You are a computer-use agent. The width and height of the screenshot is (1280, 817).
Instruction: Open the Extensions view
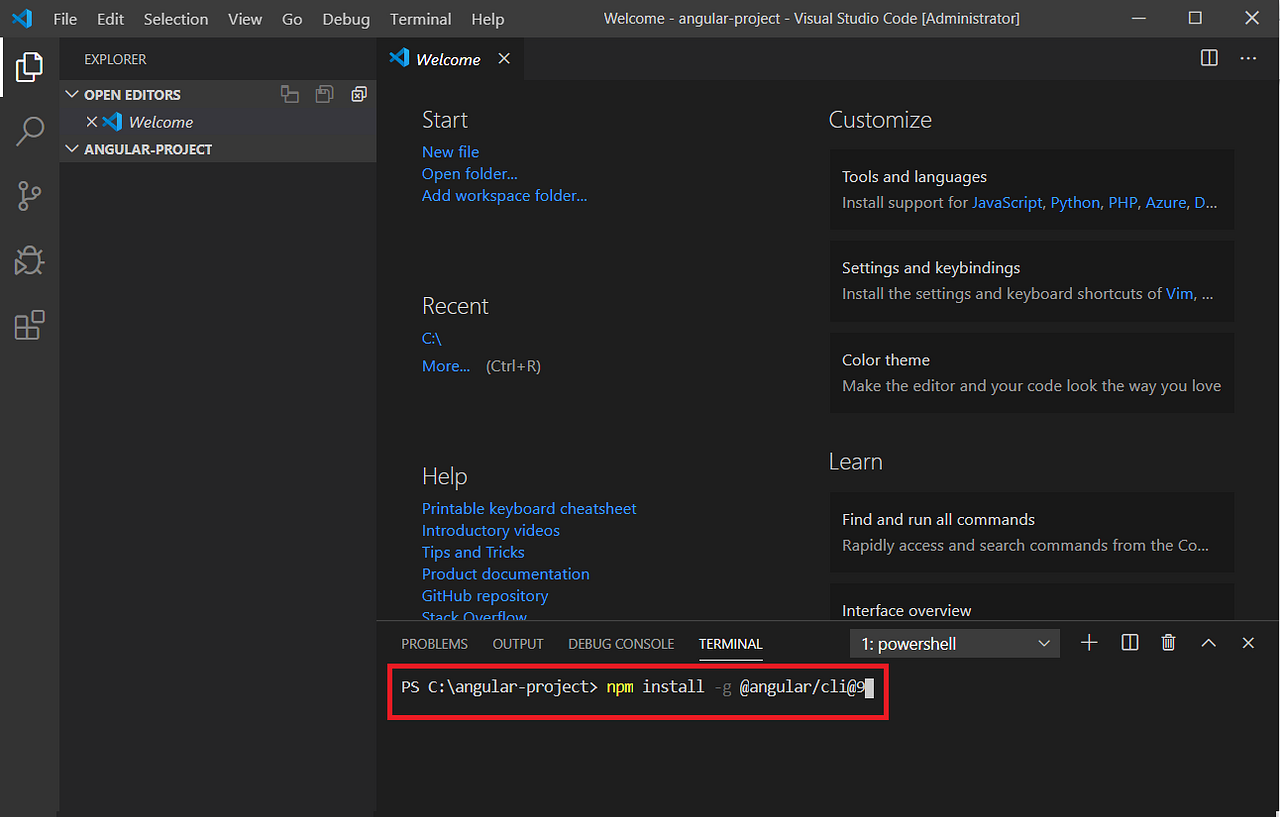click(x=30, y=324)
